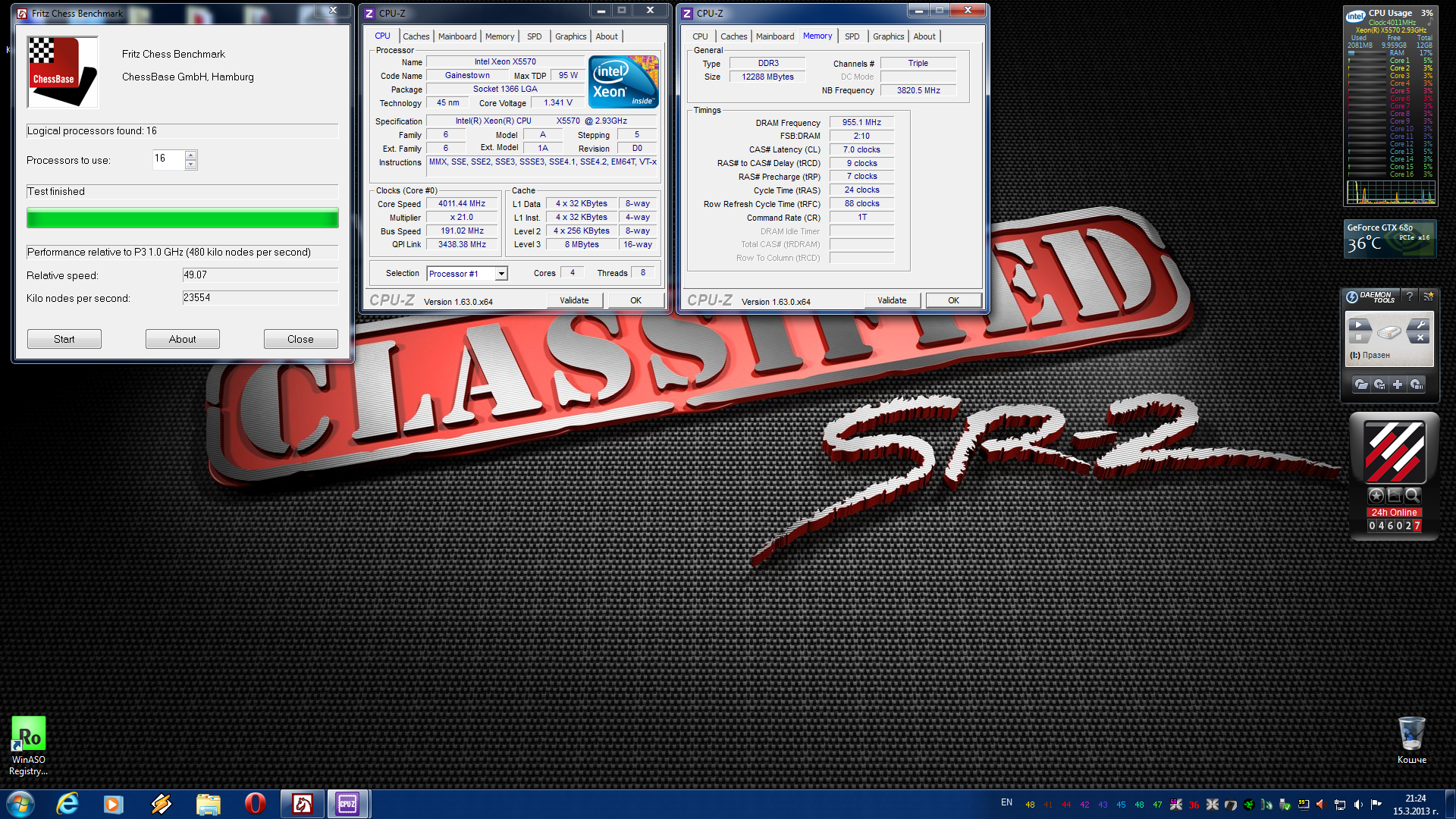This screenshot has height=819, width=1456.
Task: Open Memory tab in left CPU-Z window
Action: point(500,36)
